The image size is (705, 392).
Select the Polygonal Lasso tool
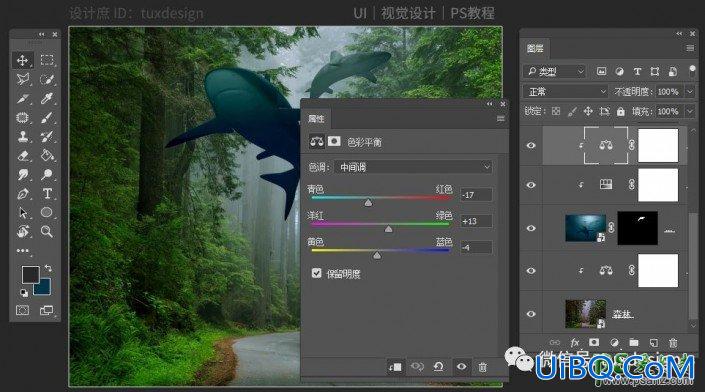[x=22, y=80]
